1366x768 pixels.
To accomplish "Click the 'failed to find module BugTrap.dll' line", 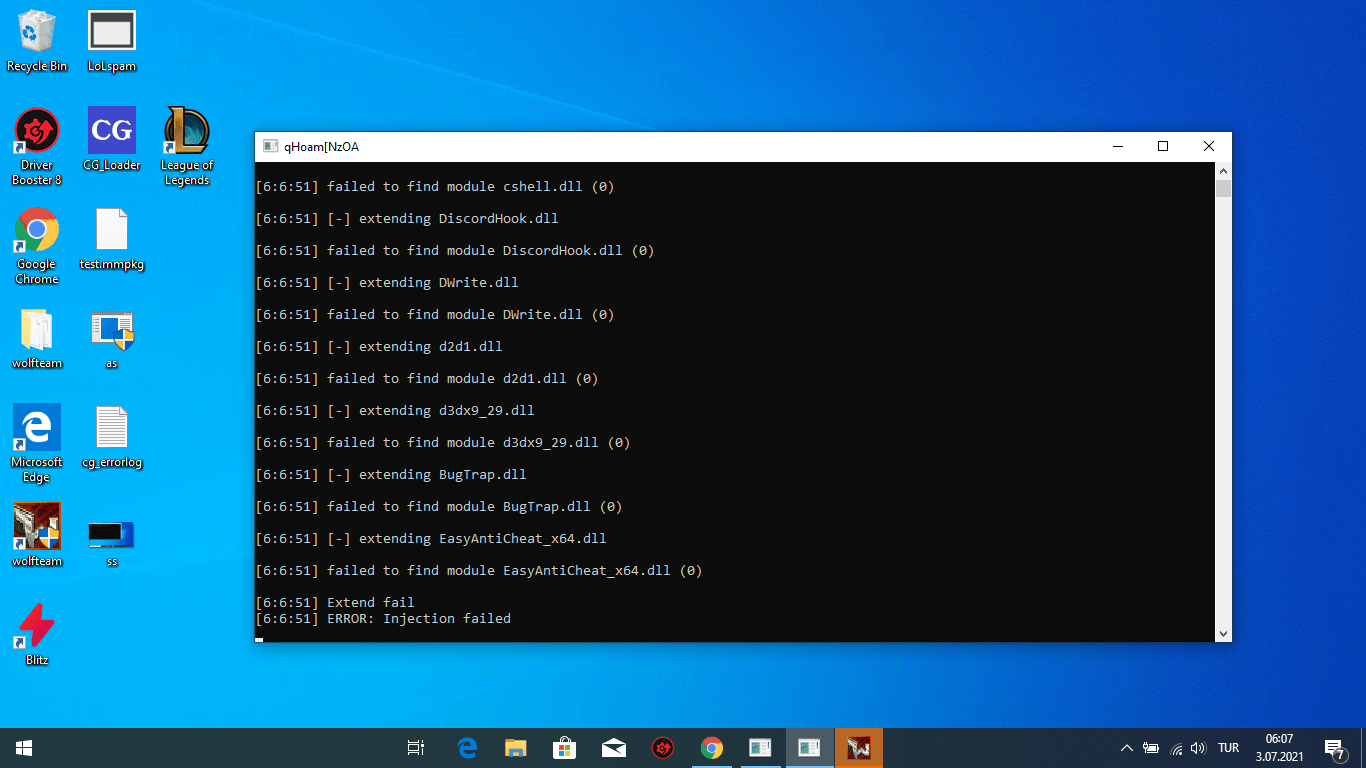I will [x=438, y=507].
